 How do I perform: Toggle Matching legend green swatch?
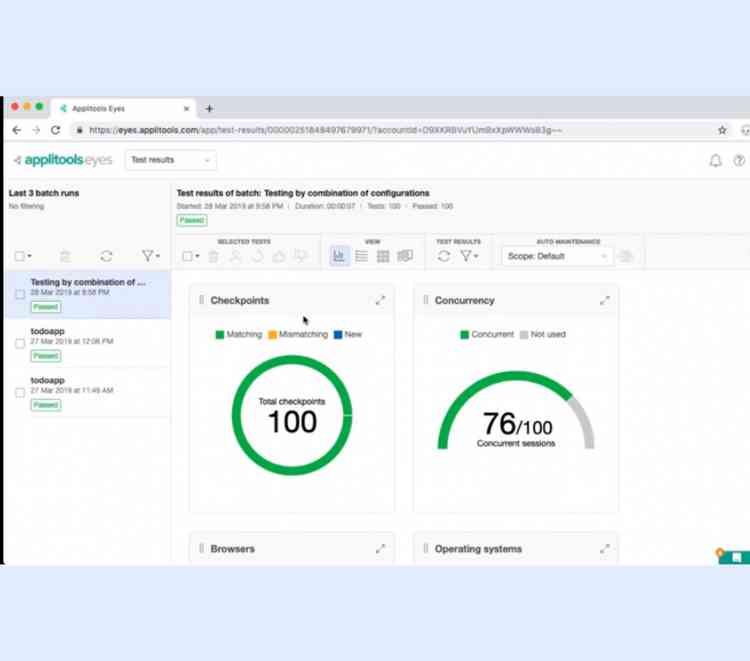pyautogui.click(x=220, y=334)
